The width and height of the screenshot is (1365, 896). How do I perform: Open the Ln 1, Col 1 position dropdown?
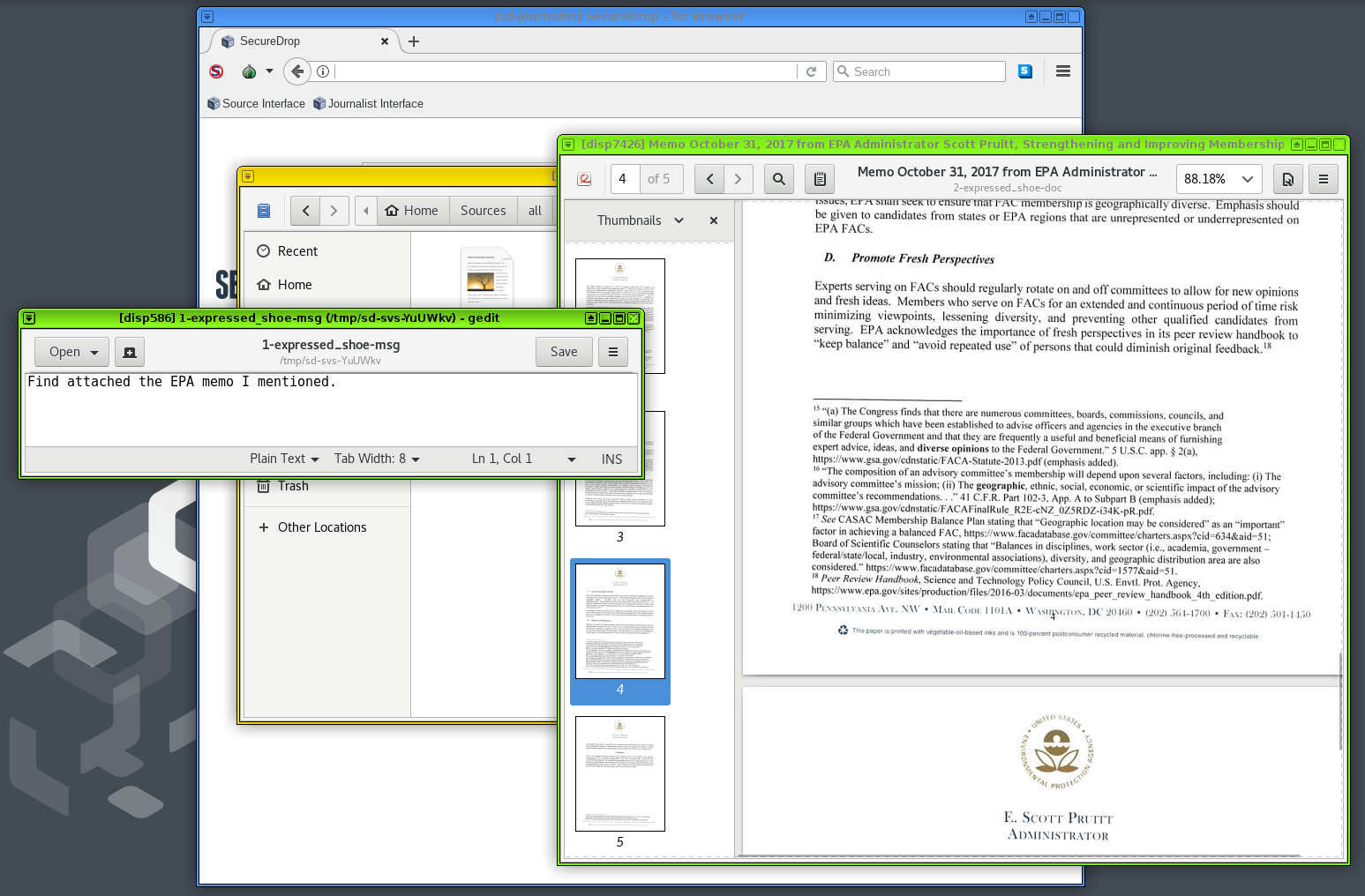523,459
